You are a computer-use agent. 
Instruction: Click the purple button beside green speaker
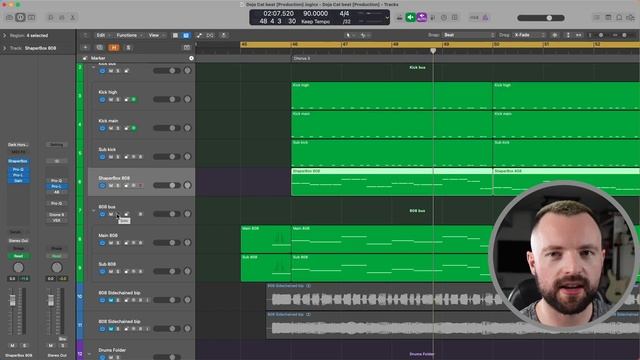422,18
